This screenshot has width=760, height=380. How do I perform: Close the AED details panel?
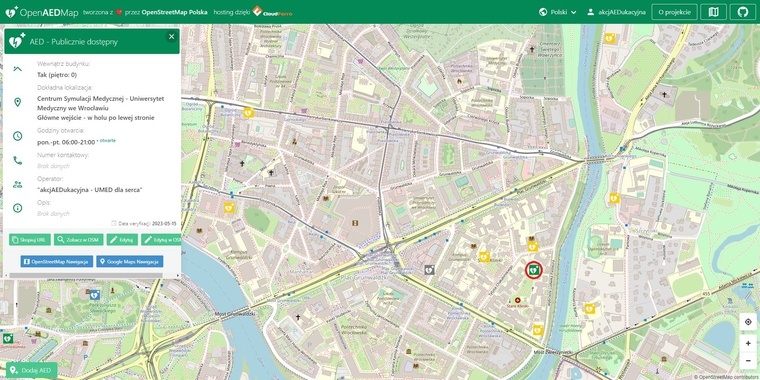[x=171, y=36]
